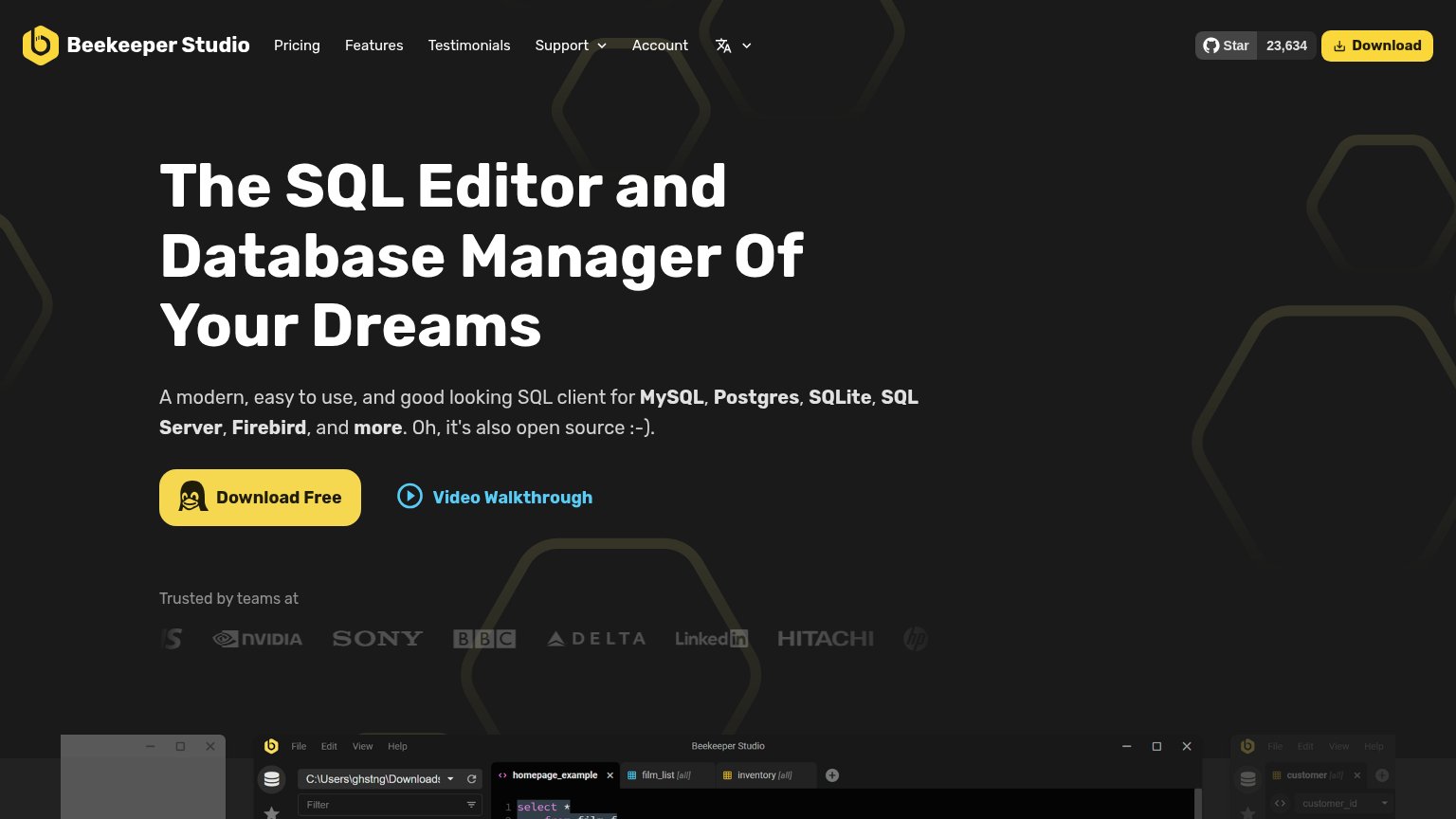Navigate to Testimonials

click(469, 45)
